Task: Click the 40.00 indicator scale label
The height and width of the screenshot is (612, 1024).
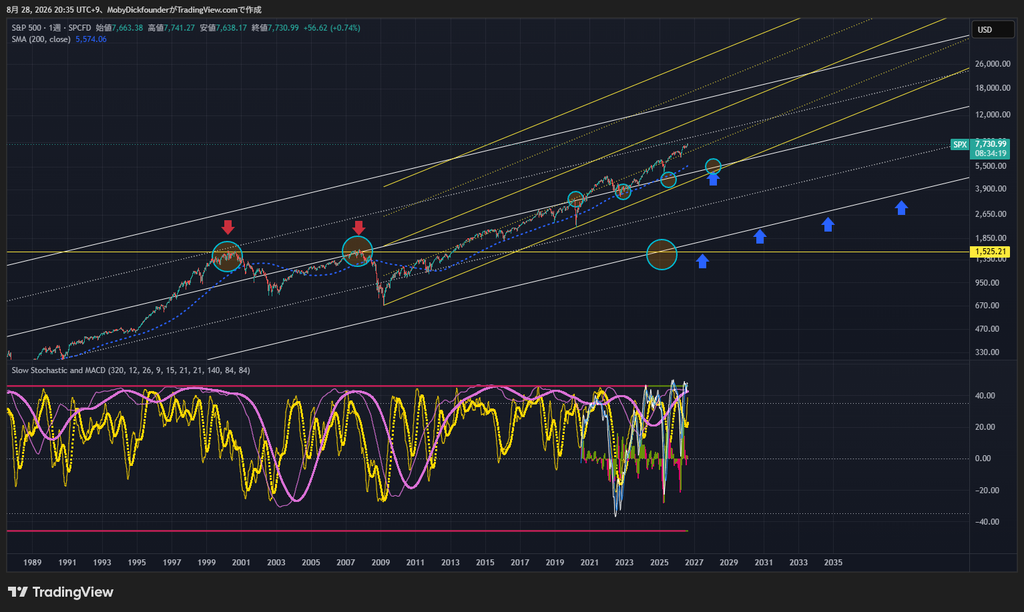Action: (x=985, y=396)
